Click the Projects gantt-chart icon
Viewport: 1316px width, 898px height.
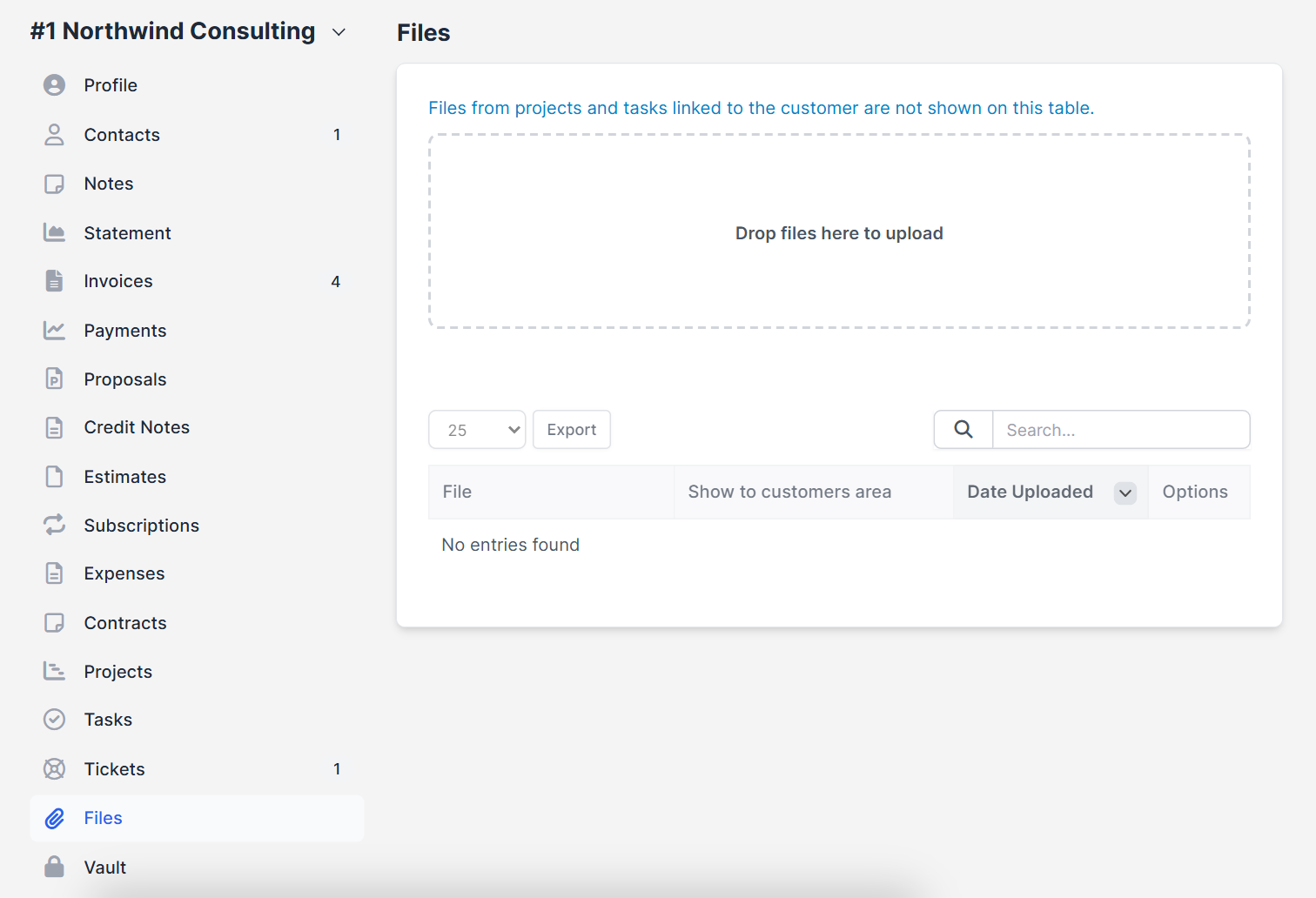(54, 671)
